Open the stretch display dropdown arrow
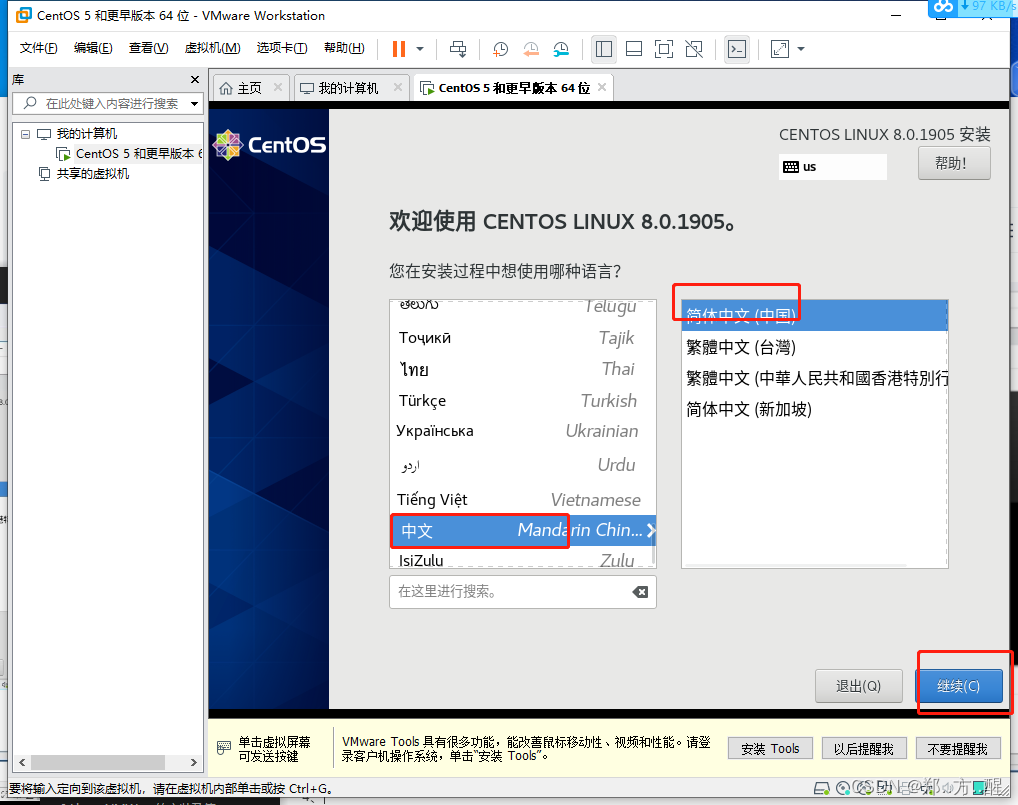The height and width of the screenshot is (805, 1018). point(801,49)
